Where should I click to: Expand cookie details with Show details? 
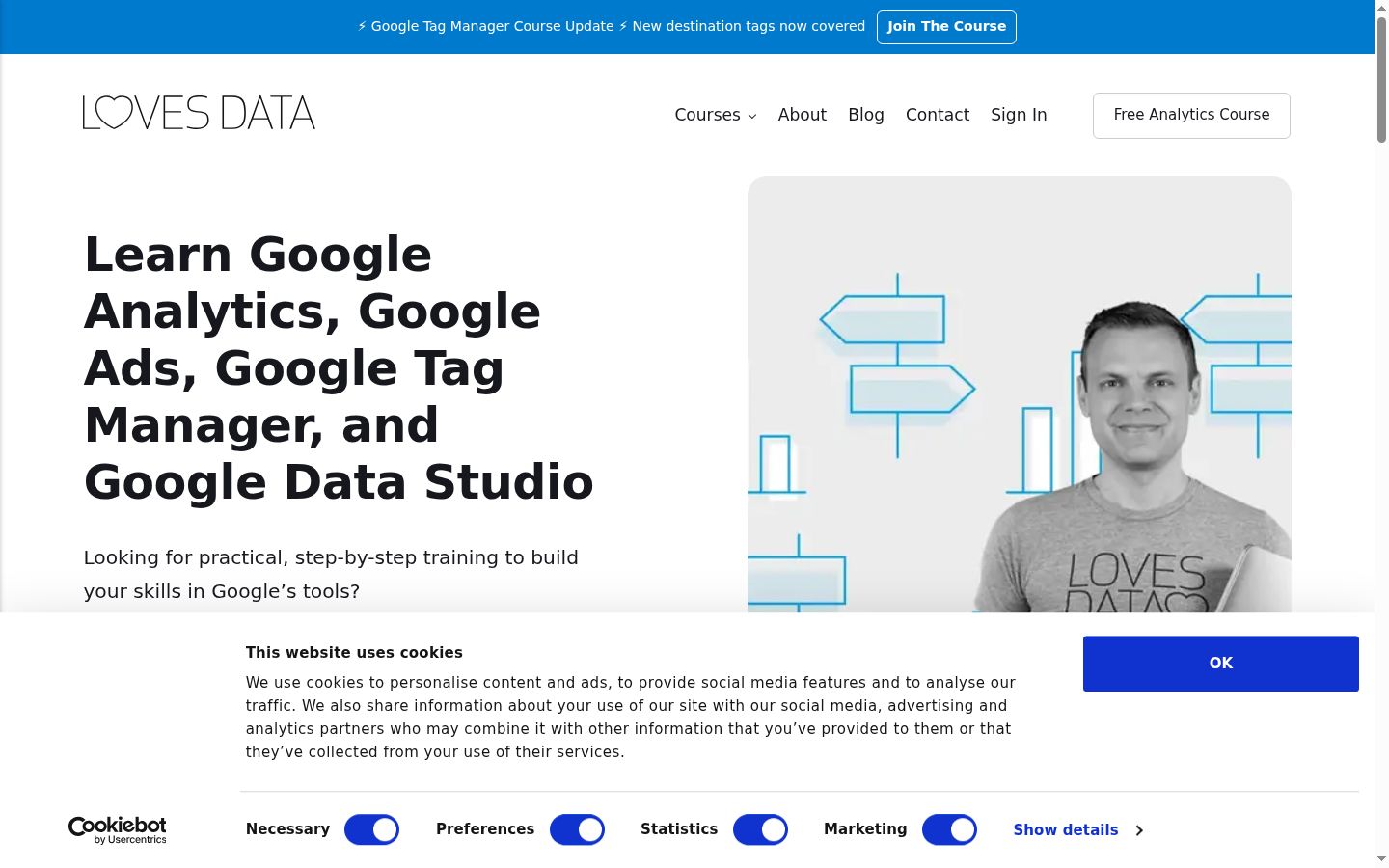pyautogui.click(x=1077, y=830)
